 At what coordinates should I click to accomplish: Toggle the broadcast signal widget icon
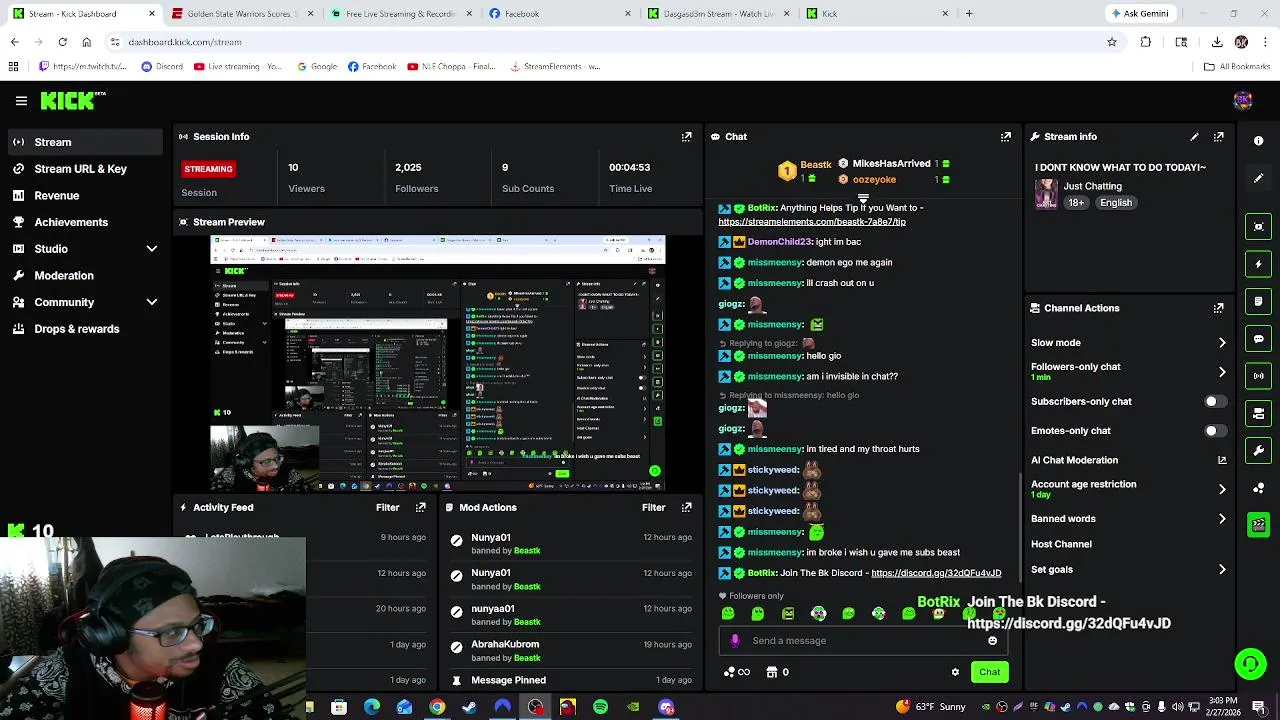coord(1259,376)
